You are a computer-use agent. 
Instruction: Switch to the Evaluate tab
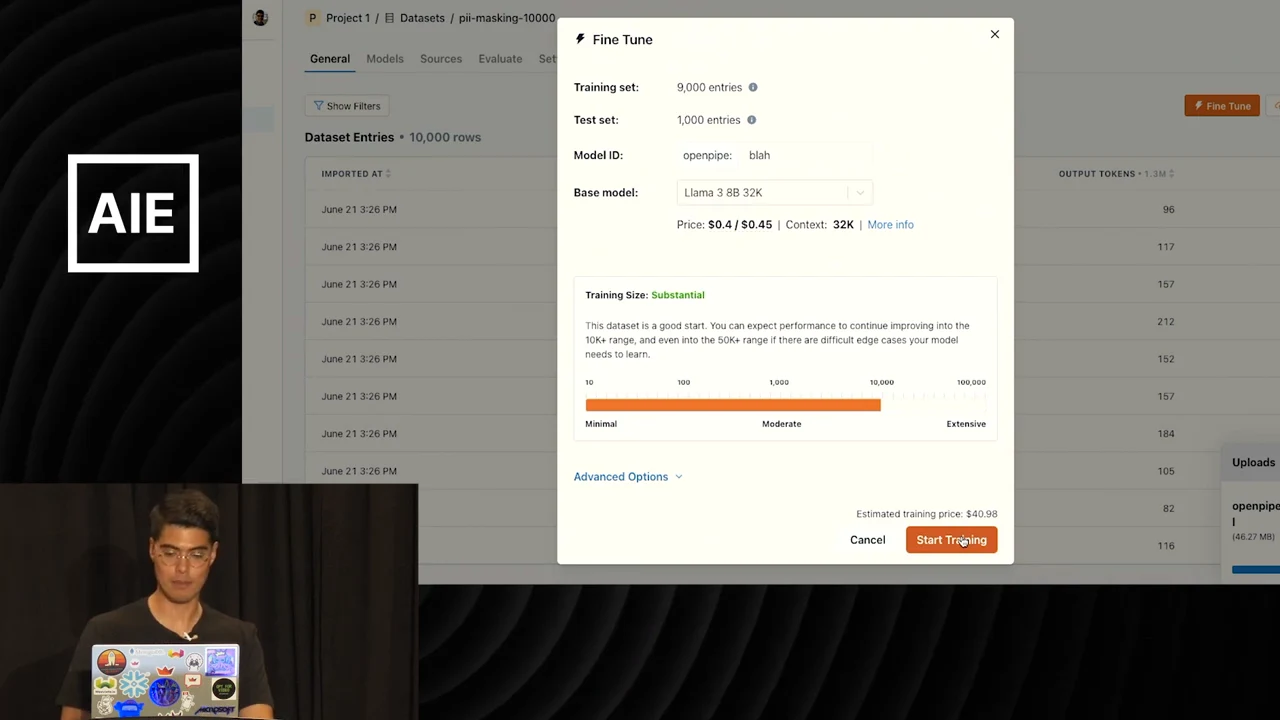coord(500,59)
